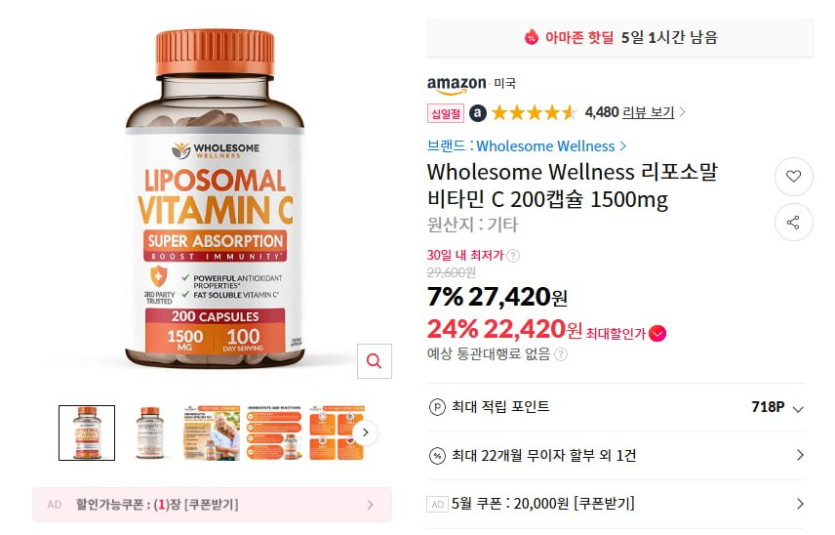Click the 아마존 핫딜 countdown banner
The image size is (835, 535).
coord(620,37)
